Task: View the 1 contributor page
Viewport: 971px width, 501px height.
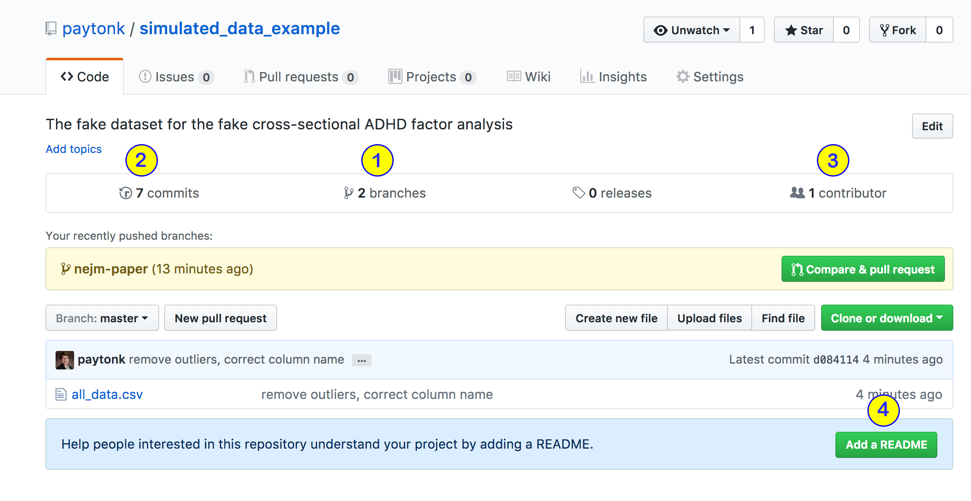Action: [838, 193]
